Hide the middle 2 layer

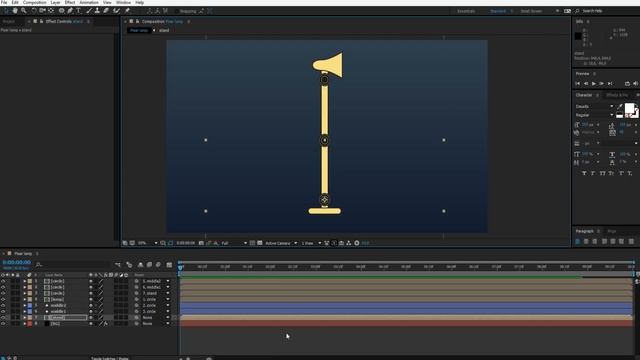click(x=3, y=305)
